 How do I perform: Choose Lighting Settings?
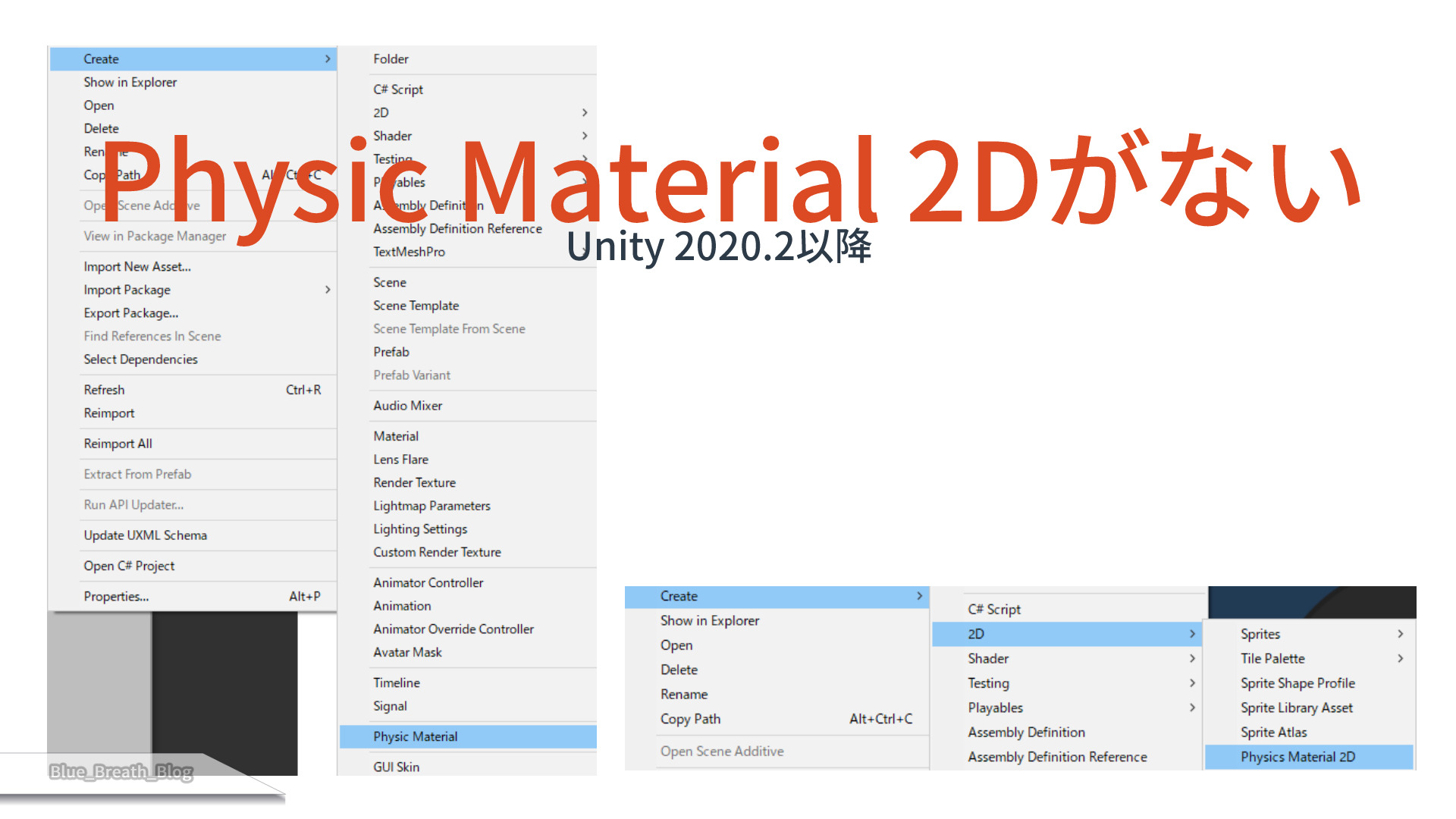click(420, 529)
